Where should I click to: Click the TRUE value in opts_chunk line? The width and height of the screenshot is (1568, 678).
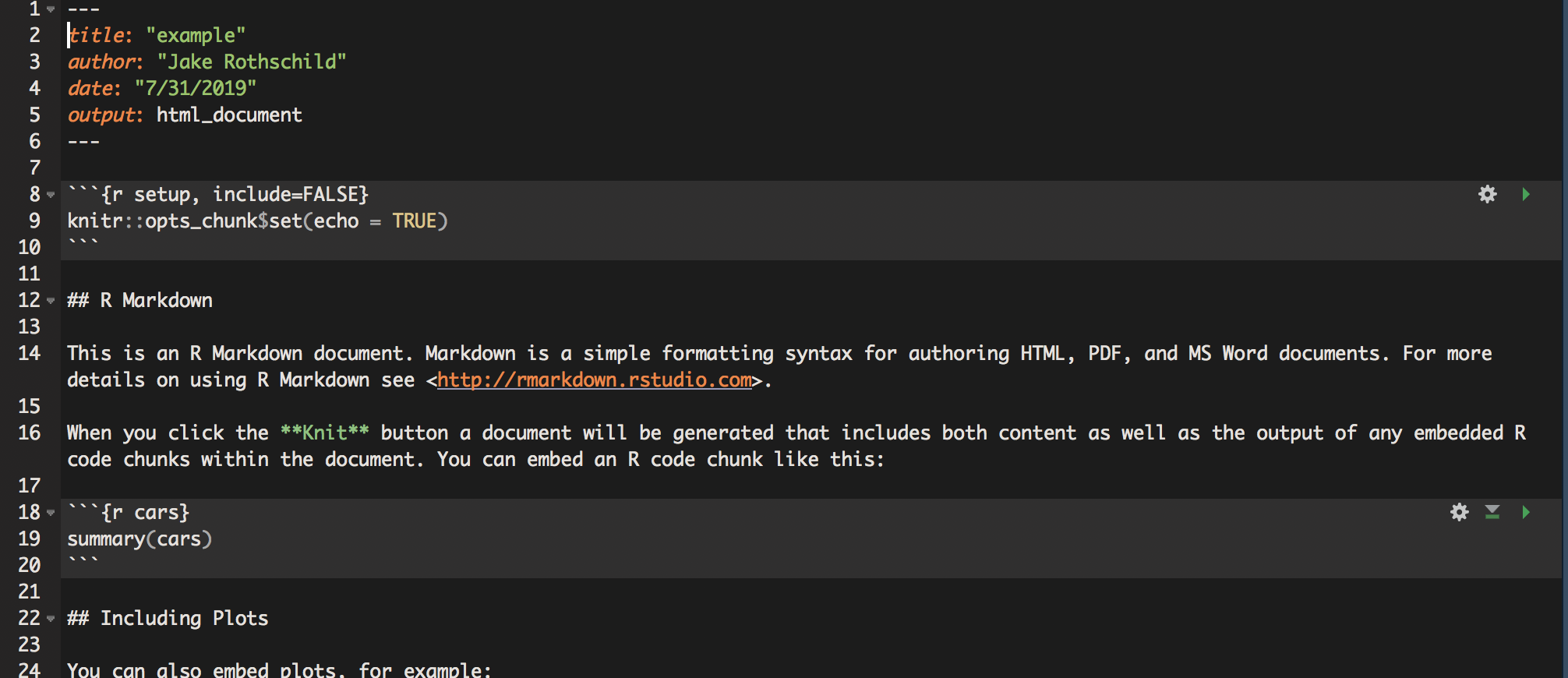click(x=415, y=221)
